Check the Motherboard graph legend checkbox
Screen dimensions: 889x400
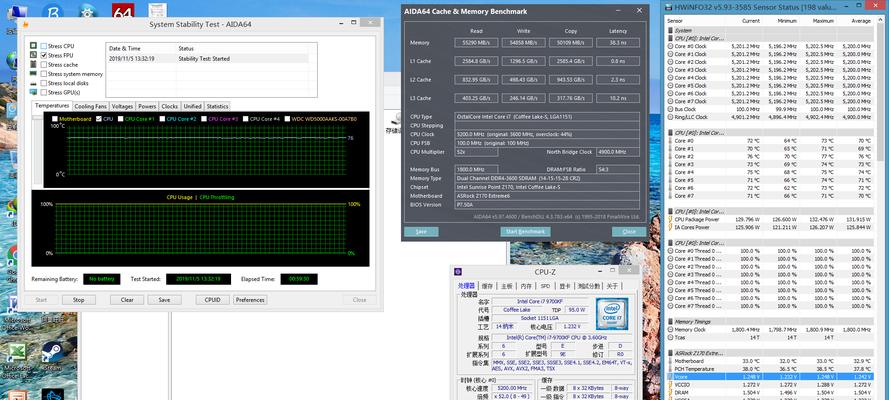pyautogui.click(x=54, y=119)
